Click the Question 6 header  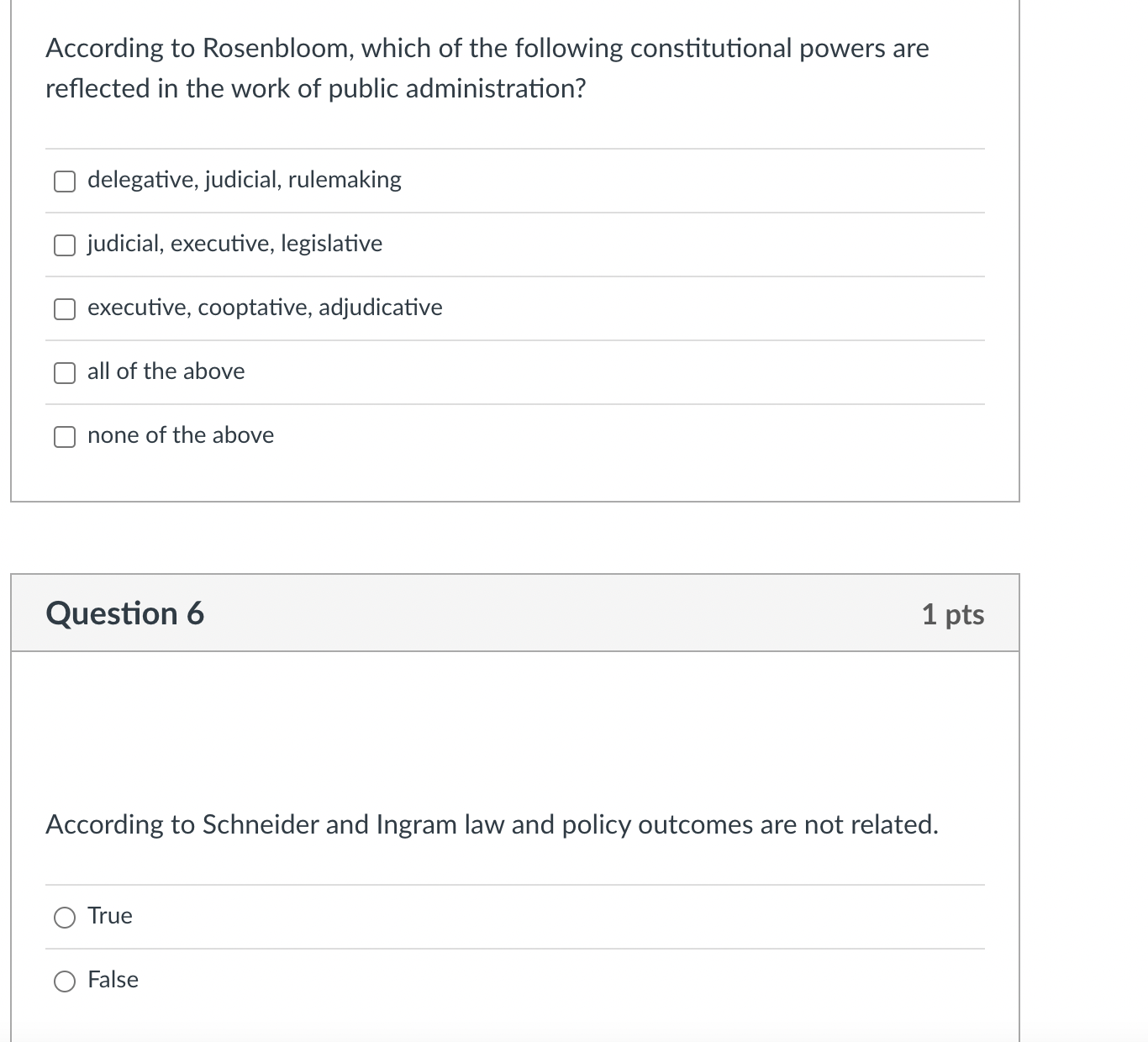click(124, 613)
